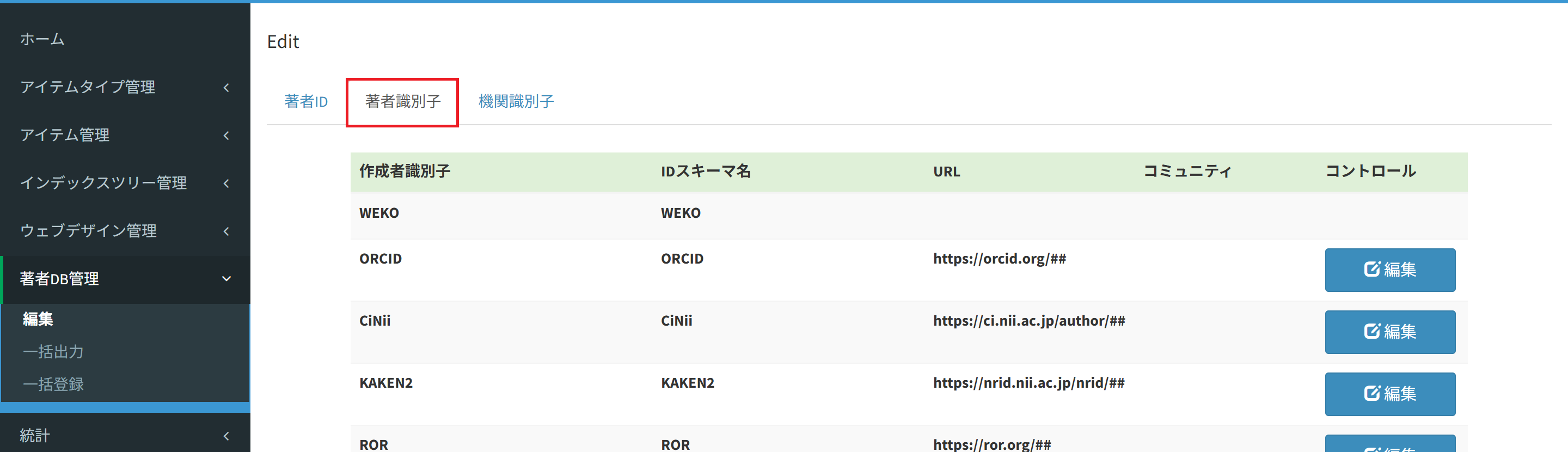Click the edit button for KAKEN2 row
This screenshot has height=452, width=1568.
point(1389,394)
